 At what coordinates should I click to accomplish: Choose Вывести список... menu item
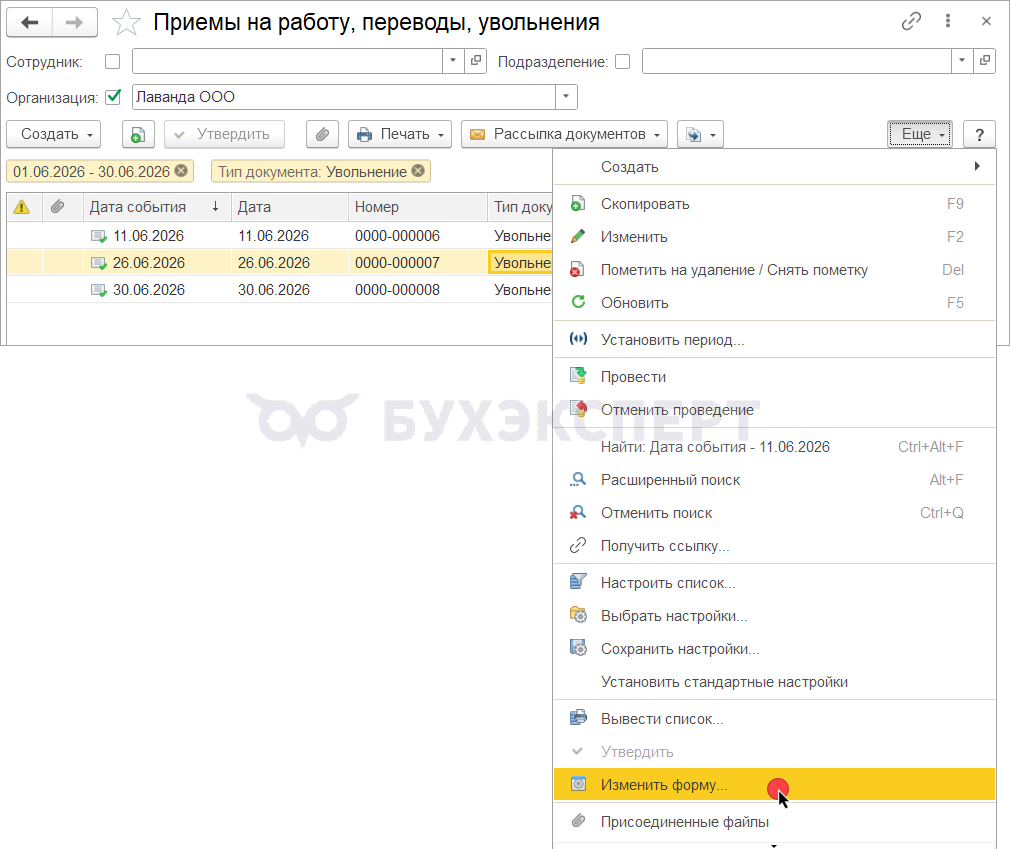point(774,719)
